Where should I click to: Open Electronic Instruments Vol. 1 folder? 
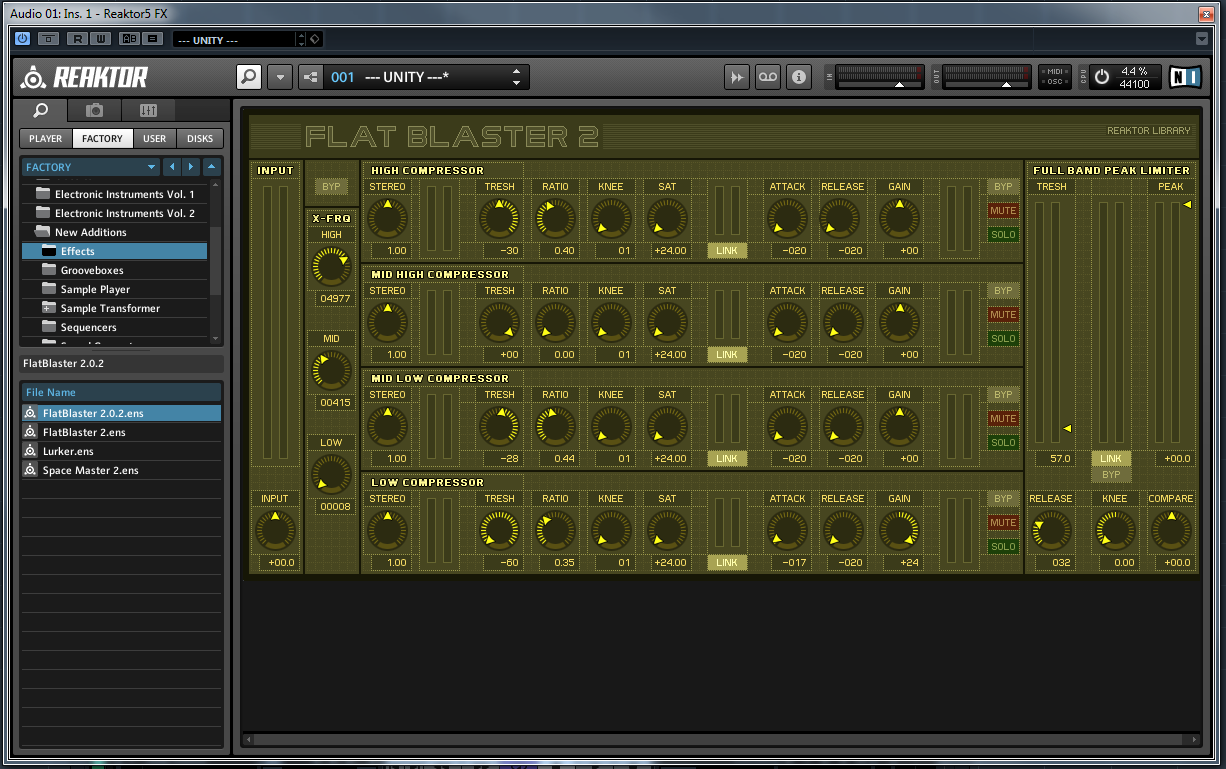(115, 194)
